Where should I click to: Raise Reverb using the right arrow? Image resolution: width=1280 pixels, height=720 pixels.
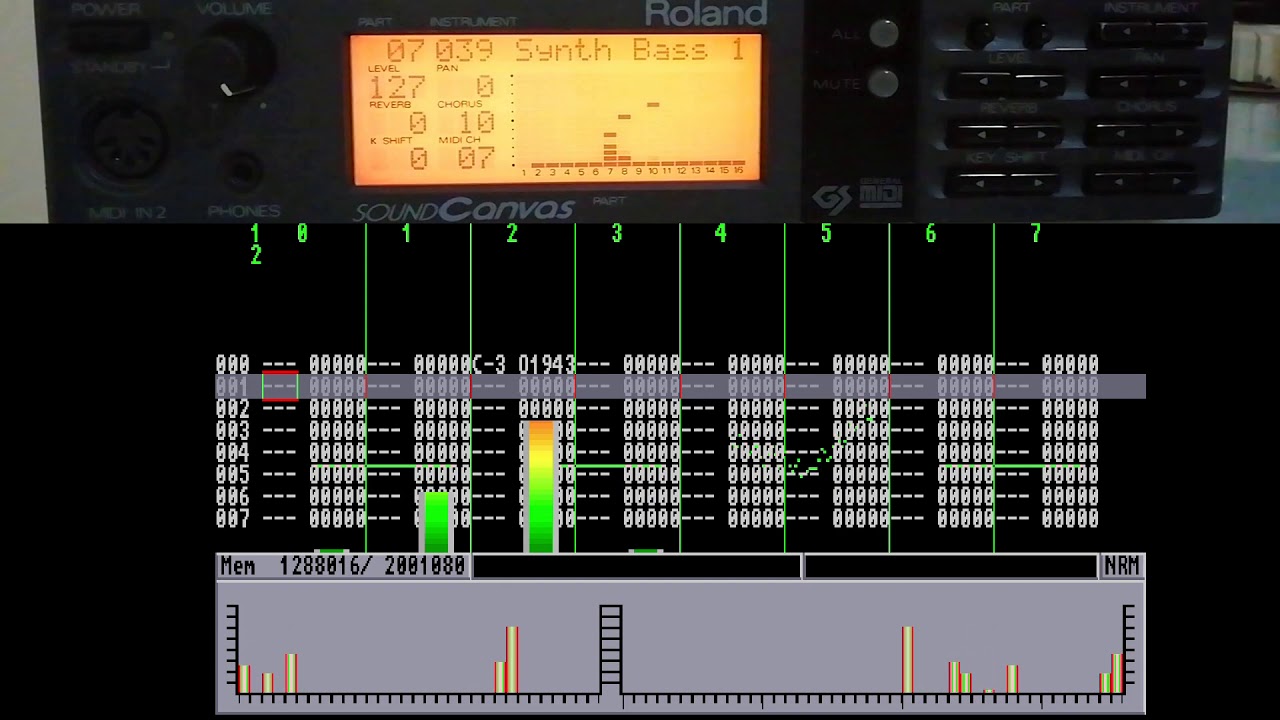coord(1037,133)
